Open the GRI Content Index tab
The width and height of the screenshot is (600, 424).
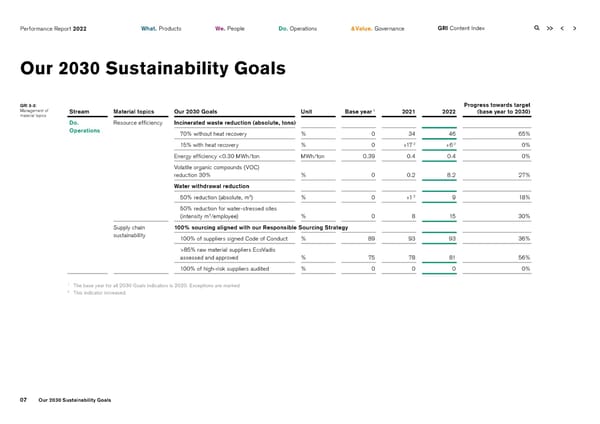point(461,28)
